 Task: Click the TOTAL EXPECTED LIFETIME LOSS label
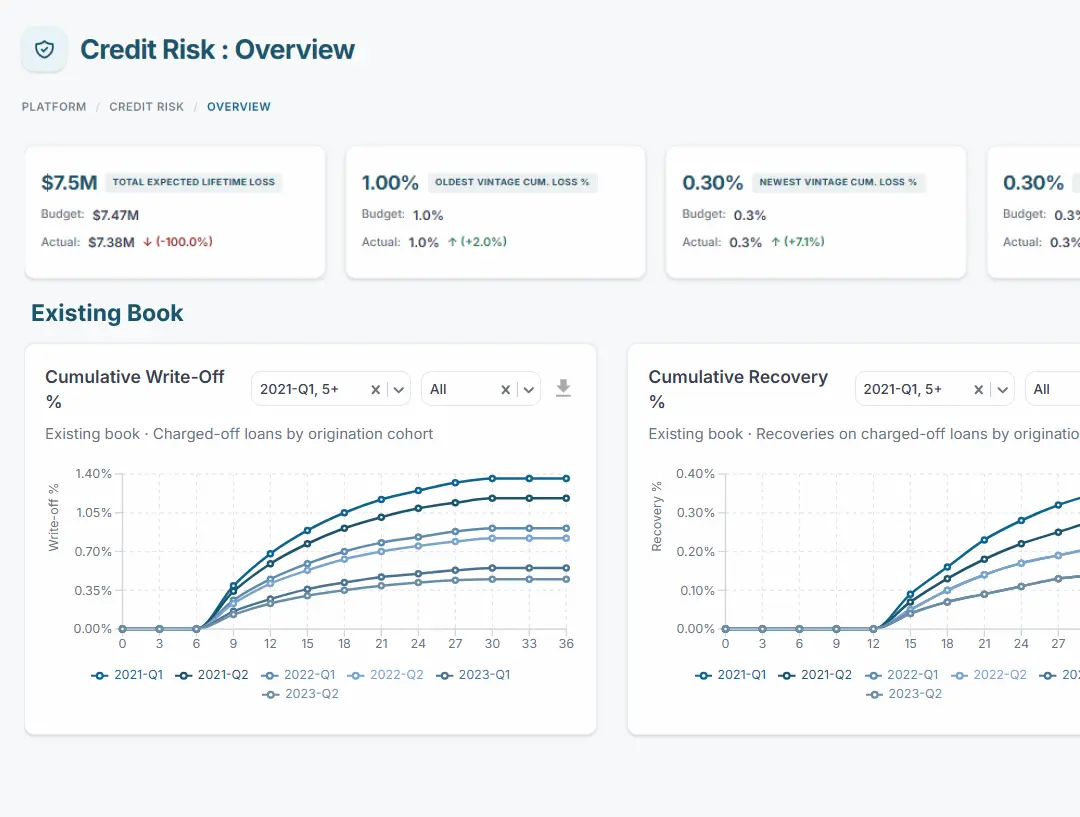[194, 183]
